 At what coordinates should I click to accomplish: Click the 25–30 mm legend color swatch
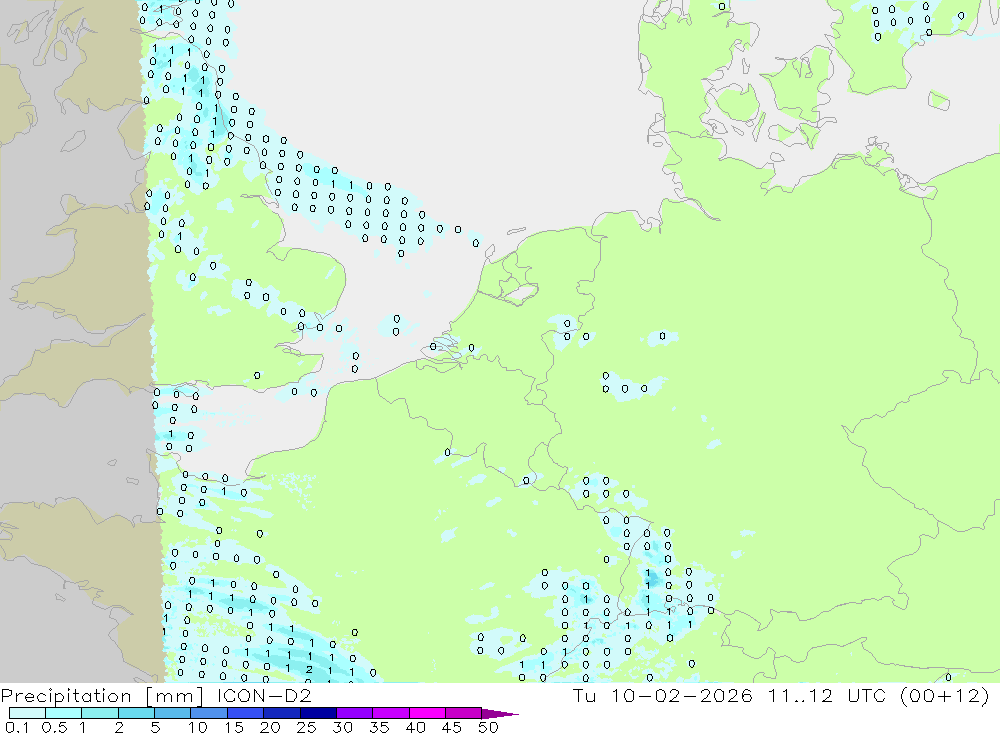[318, 713]
